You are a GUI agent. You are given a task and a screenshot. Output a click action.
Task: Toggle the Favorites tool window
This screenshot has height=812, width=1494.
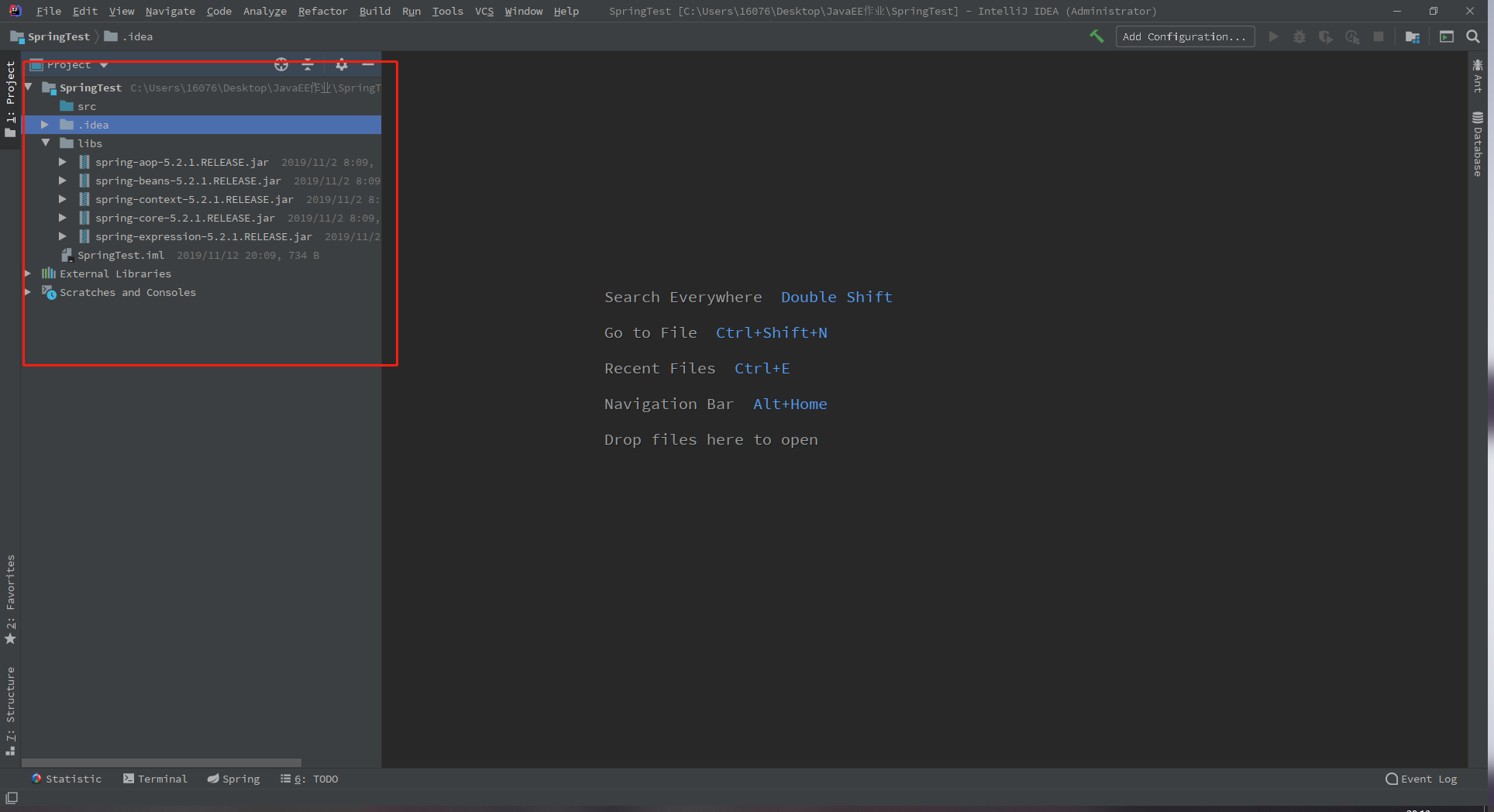click(x=10, y=599)
